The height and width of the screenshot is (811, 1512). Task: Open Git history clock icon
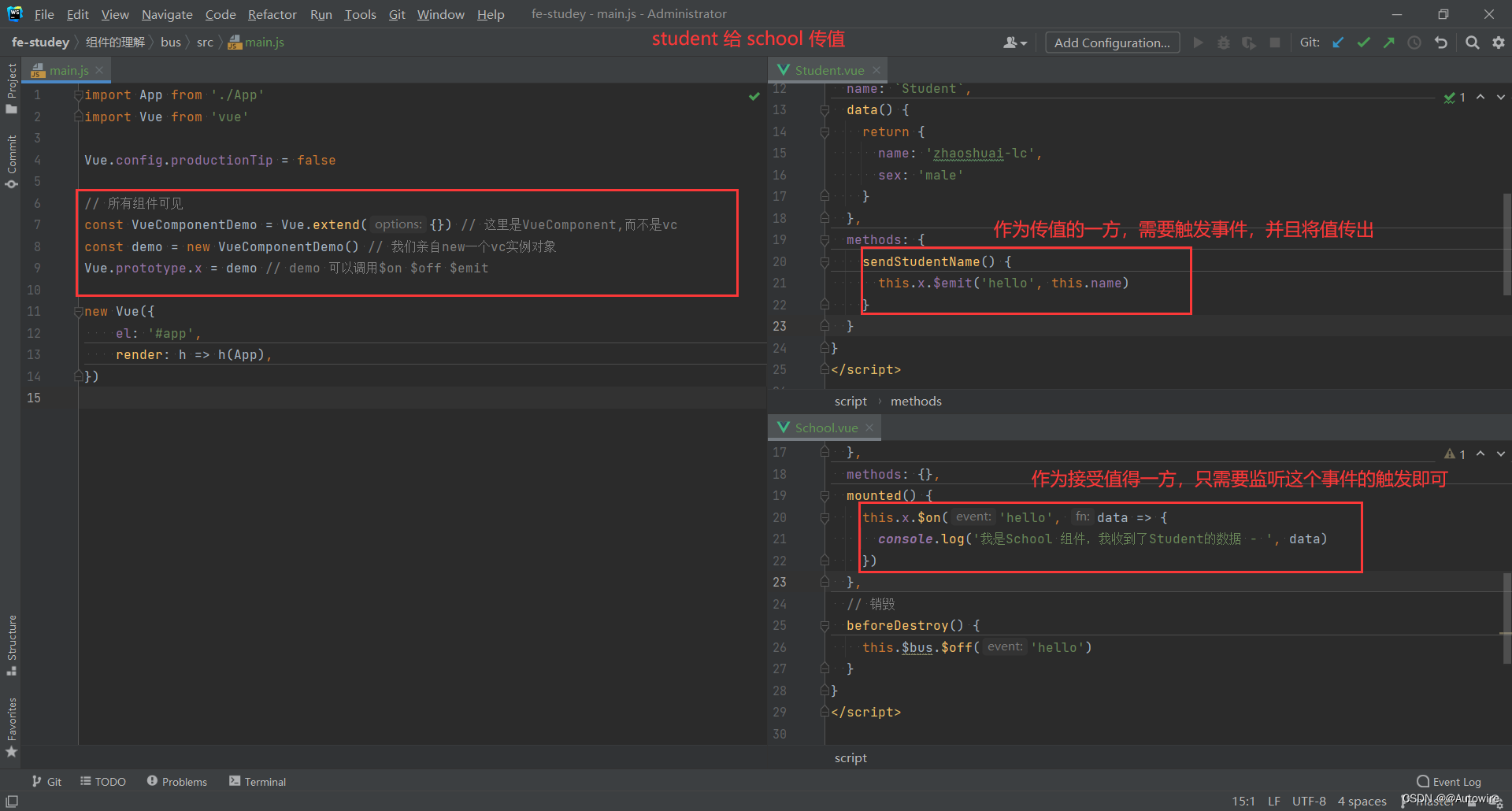tap(1414, 43)
